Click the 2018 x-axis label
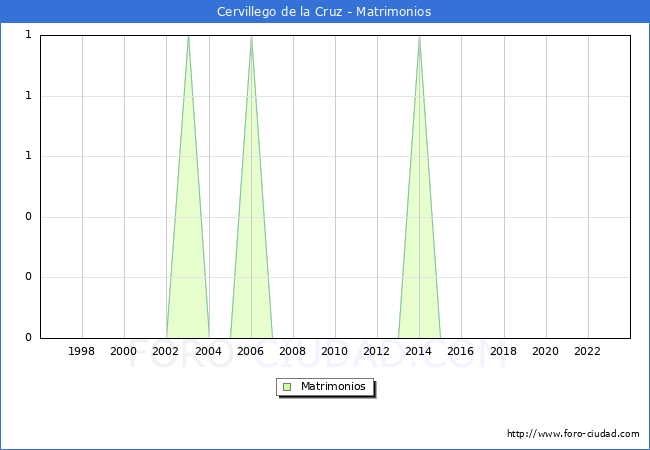The width and height of the screenshot is (650, 450). pyautogui.click(x=503, y=351)
